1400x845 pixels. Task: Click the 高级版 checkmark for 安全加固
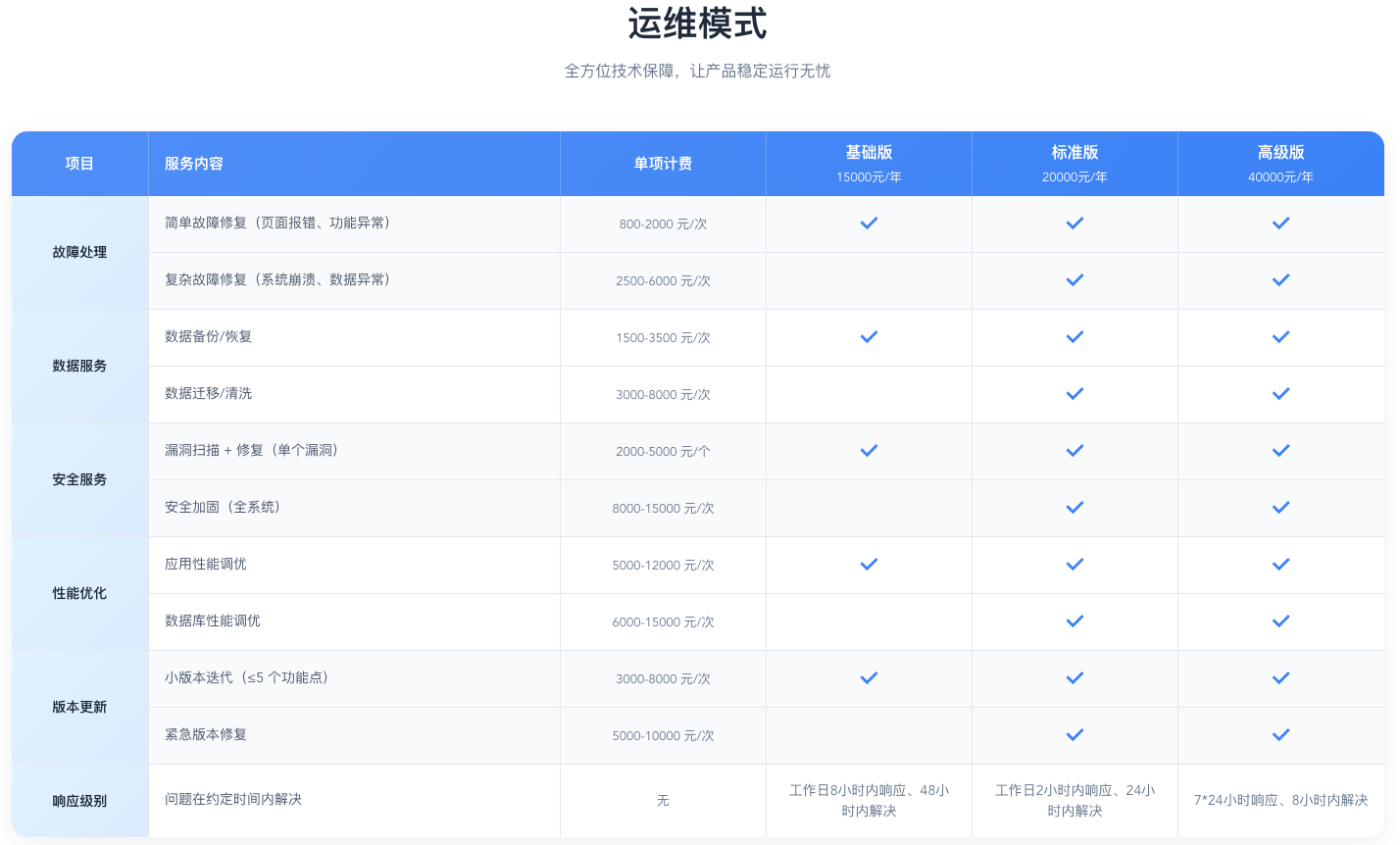tap(1280, 508)
